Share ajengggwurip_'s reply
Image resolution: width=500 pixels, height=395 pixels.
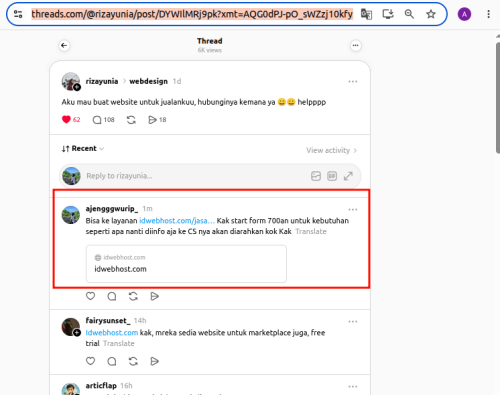coord(154,296)
